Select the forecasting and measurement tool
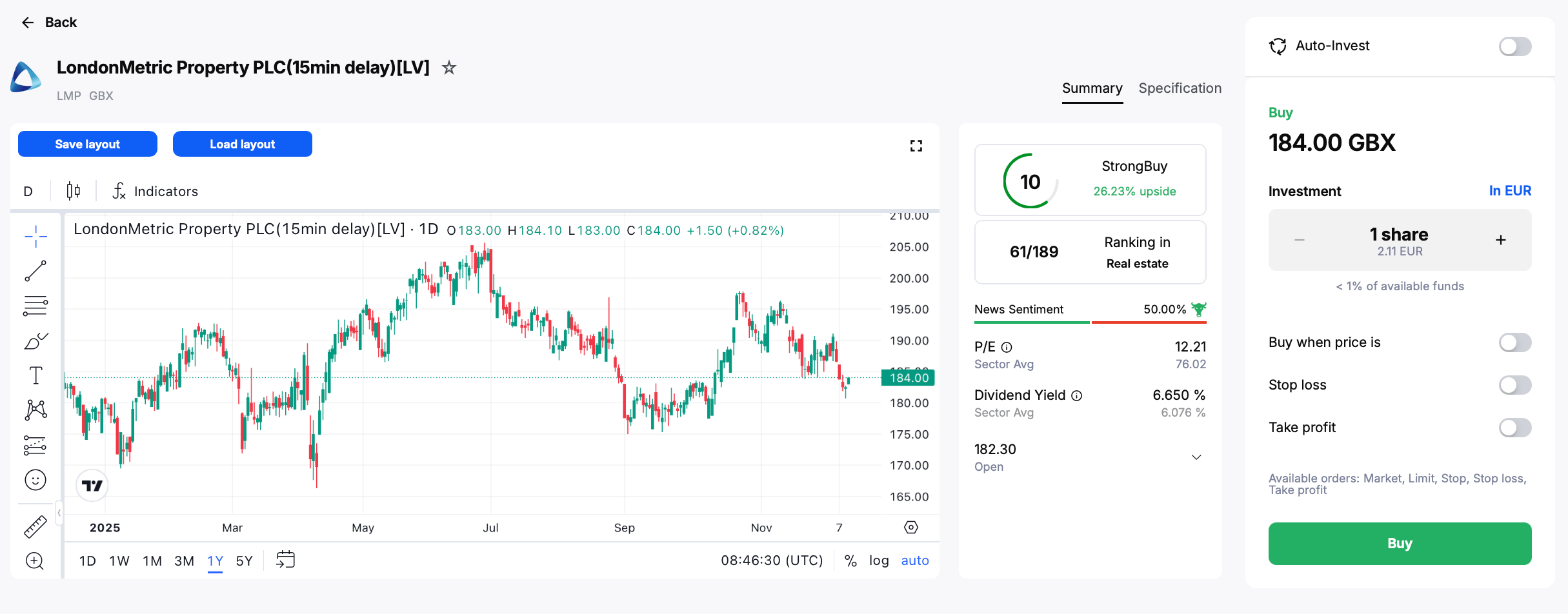The height and width of the screenshot is (614, 1568). [x=35, y=445]
